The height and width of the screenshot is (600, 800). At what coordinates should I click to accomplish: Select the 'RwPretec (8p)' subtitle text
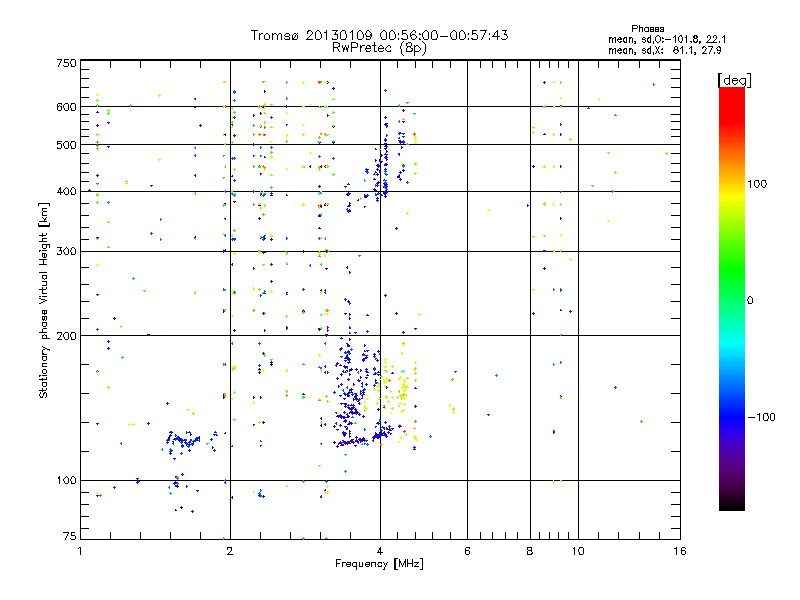pos(379,48)
